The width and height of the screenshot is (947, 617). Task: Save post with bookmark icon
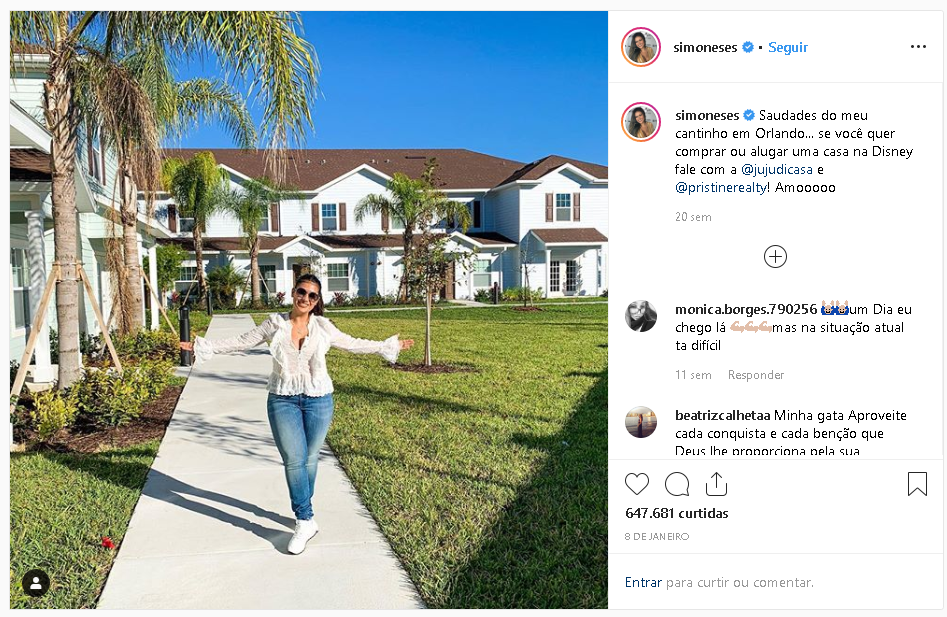coord(917,484)
